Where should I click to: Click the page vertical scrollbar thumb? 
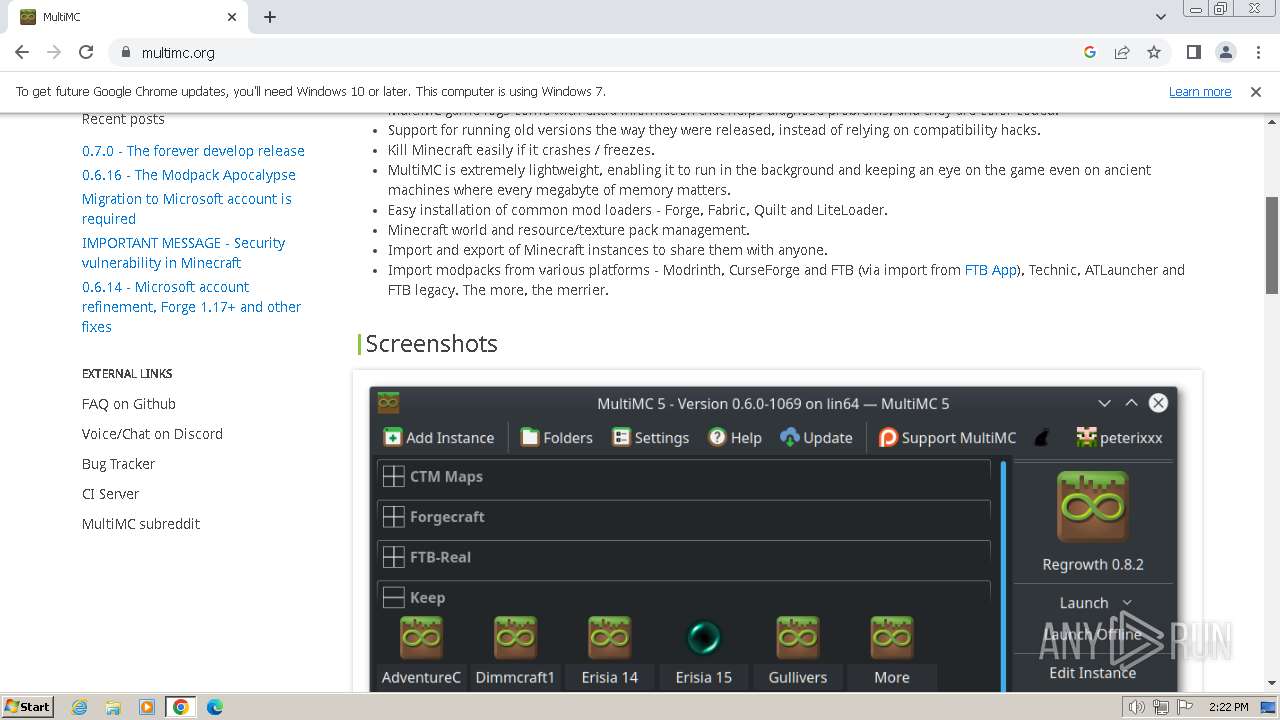[x=1272, y=248]
